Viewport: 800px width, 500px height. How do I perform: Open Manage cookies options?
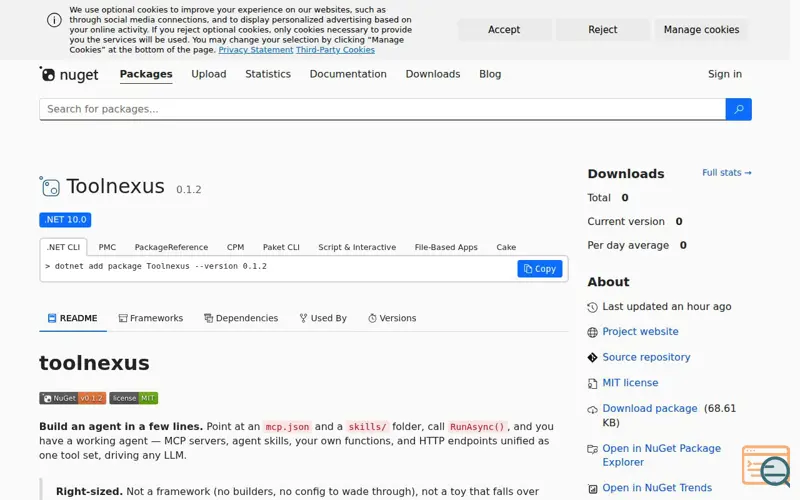(x=701, y=30)
